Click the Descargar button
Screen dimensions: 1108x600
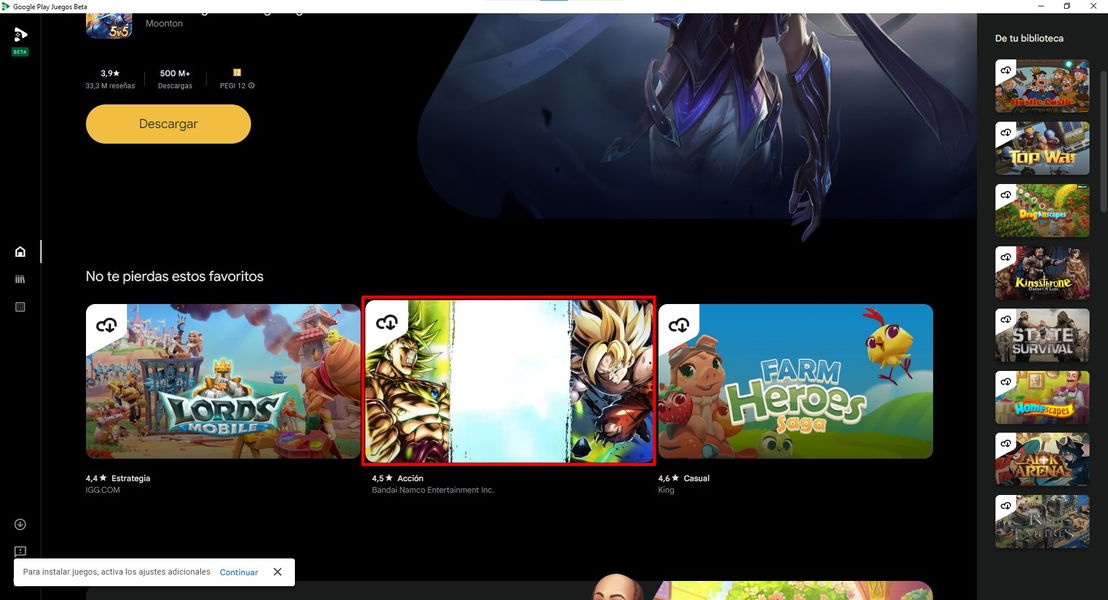point(168,124)
